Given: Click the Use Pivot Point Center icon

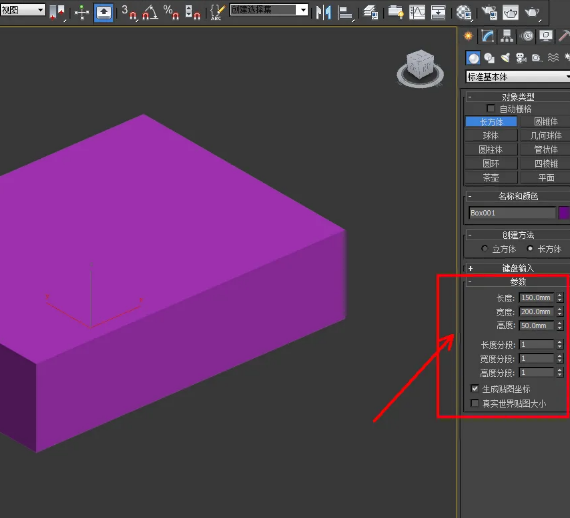Looking at the screenshot, I should click(57, 12).
